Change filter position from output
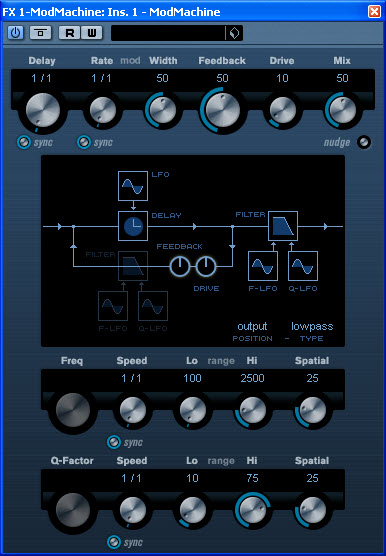The width and height of the screenshot is (386, 556). (x=252, y=326)
